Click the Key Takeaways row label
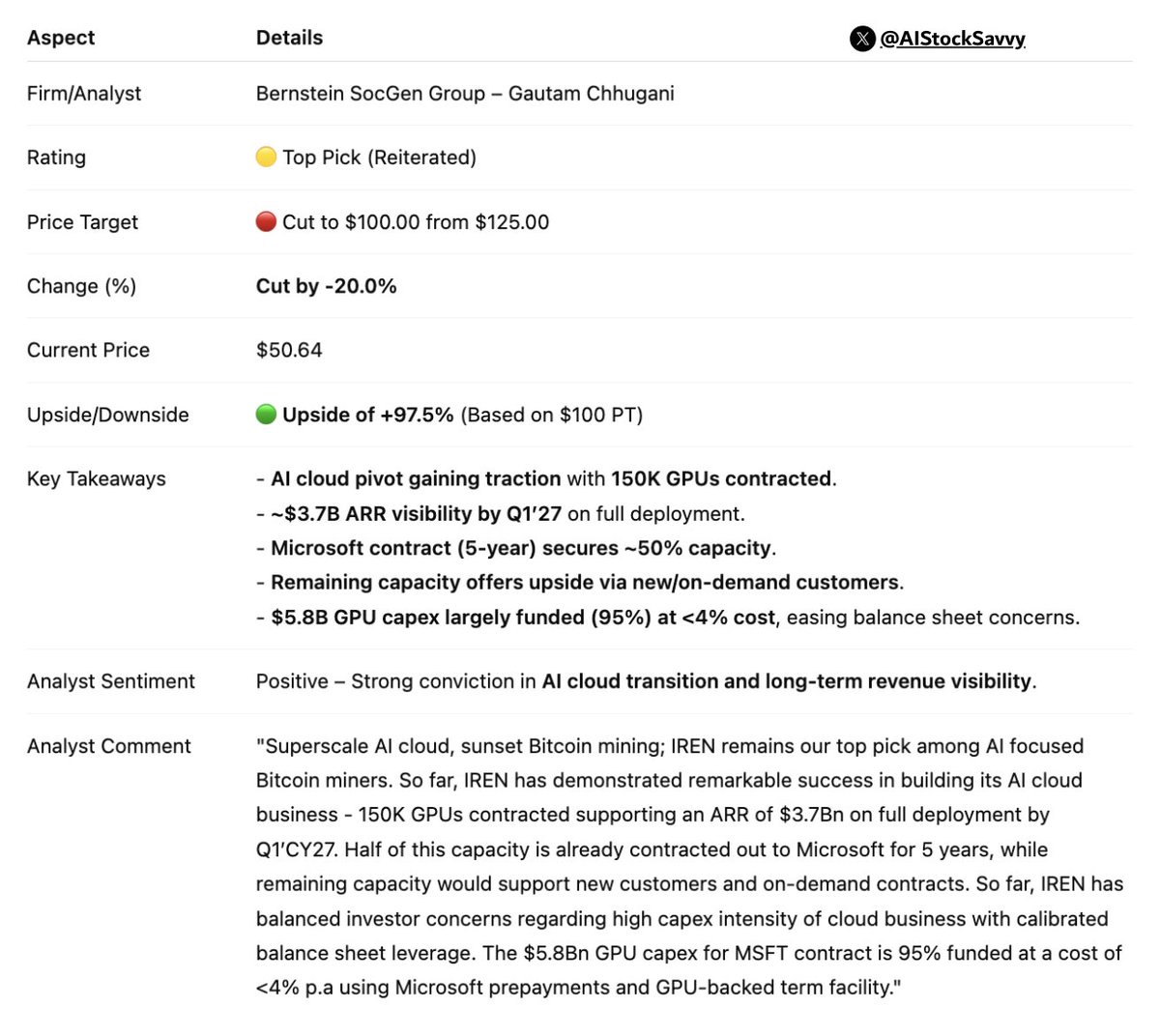 (x=96, y=479)
